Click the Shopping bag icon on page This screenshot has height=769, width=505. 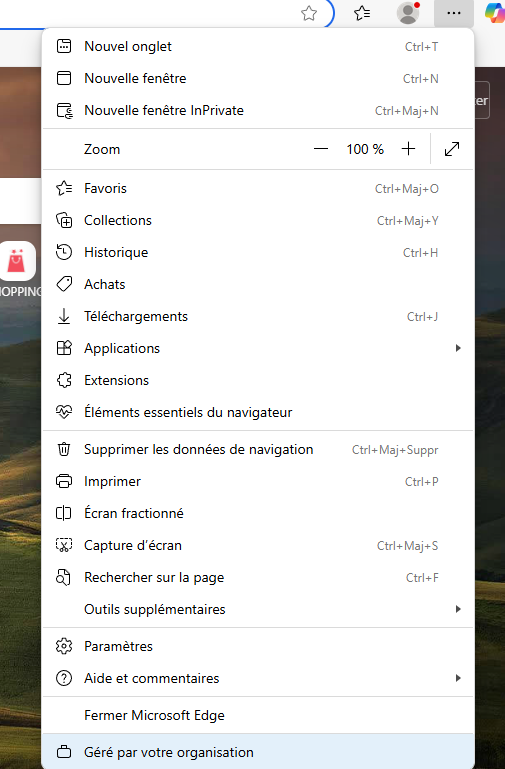coord(18,261)
